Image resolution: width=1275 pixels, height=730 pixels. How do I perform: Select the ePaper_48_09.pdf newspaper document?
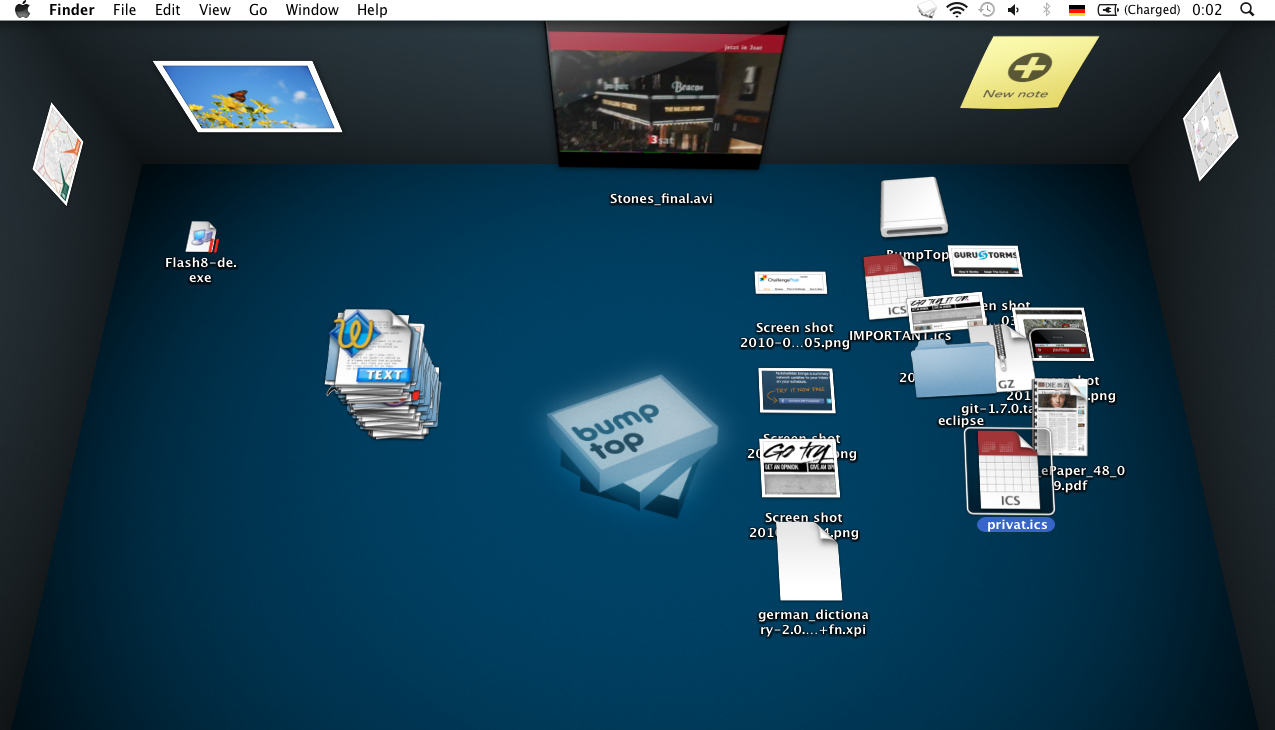[x=1060, y=418]
